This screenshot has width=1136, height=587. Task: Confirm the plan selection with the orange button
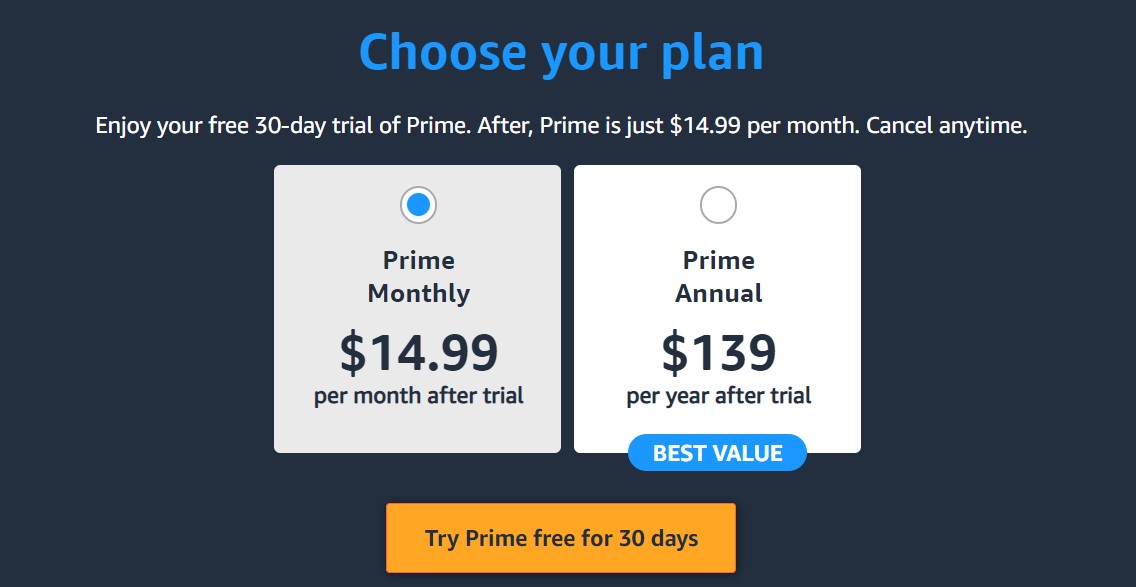(x=560, y=538)
